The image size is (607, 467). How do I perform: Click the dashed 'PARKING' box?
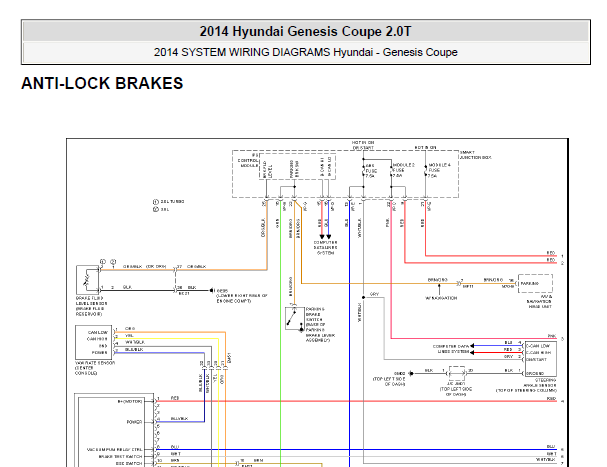coord(535,283)
